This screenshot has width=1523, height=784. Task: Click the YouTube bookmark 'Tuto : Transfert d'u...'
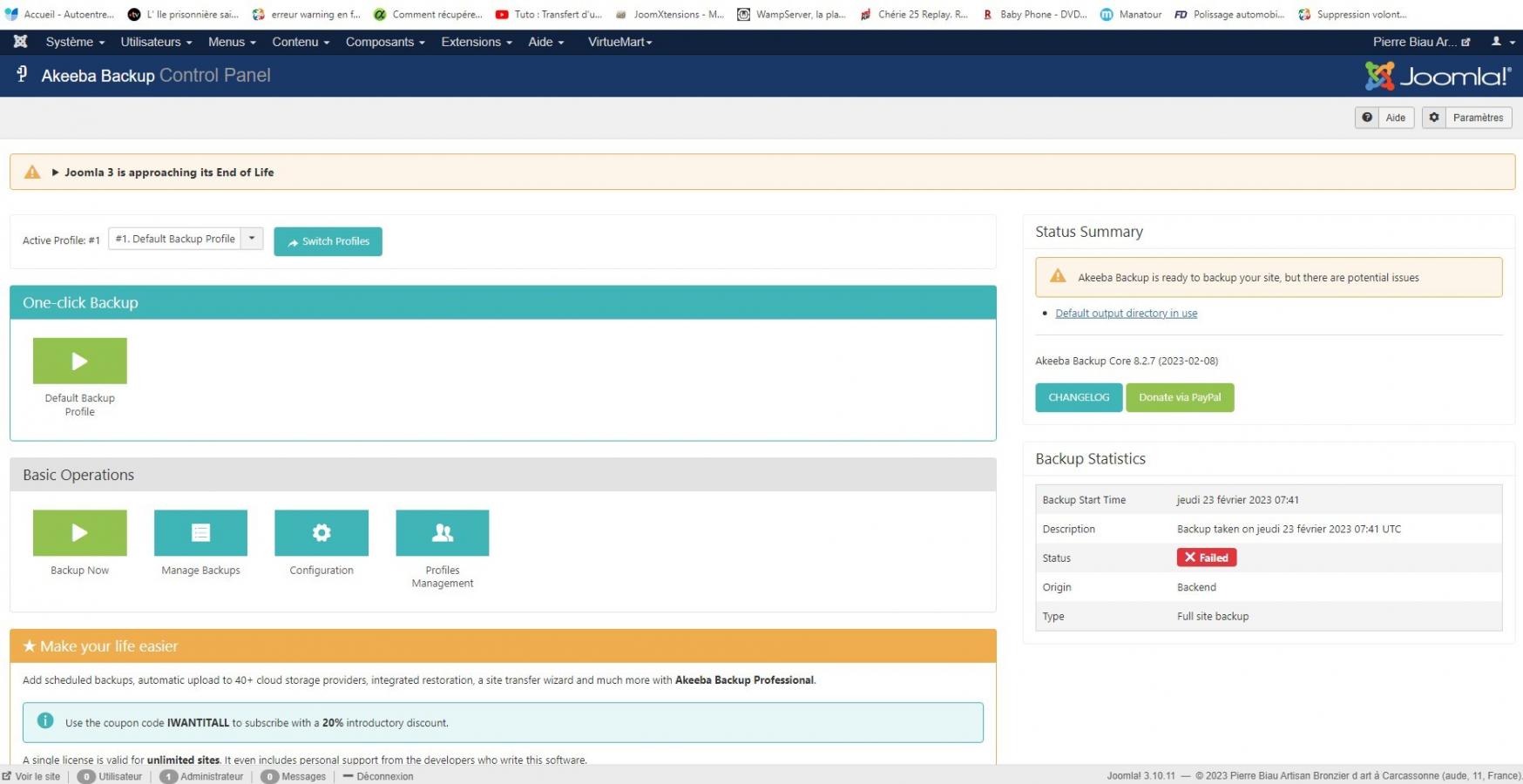(x=549, y=15)
